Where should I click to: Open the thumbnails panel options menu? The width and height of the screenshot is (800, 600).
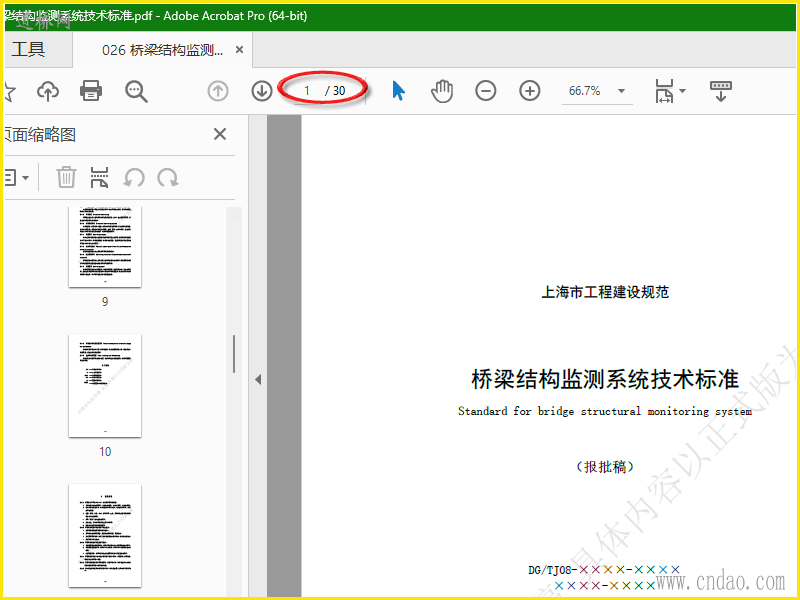tap(17, 178)
